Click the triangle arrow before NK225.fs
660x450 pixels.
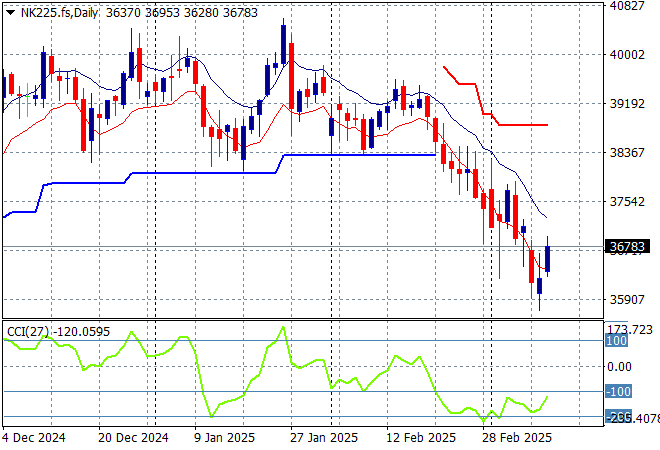tap(10, 11)
